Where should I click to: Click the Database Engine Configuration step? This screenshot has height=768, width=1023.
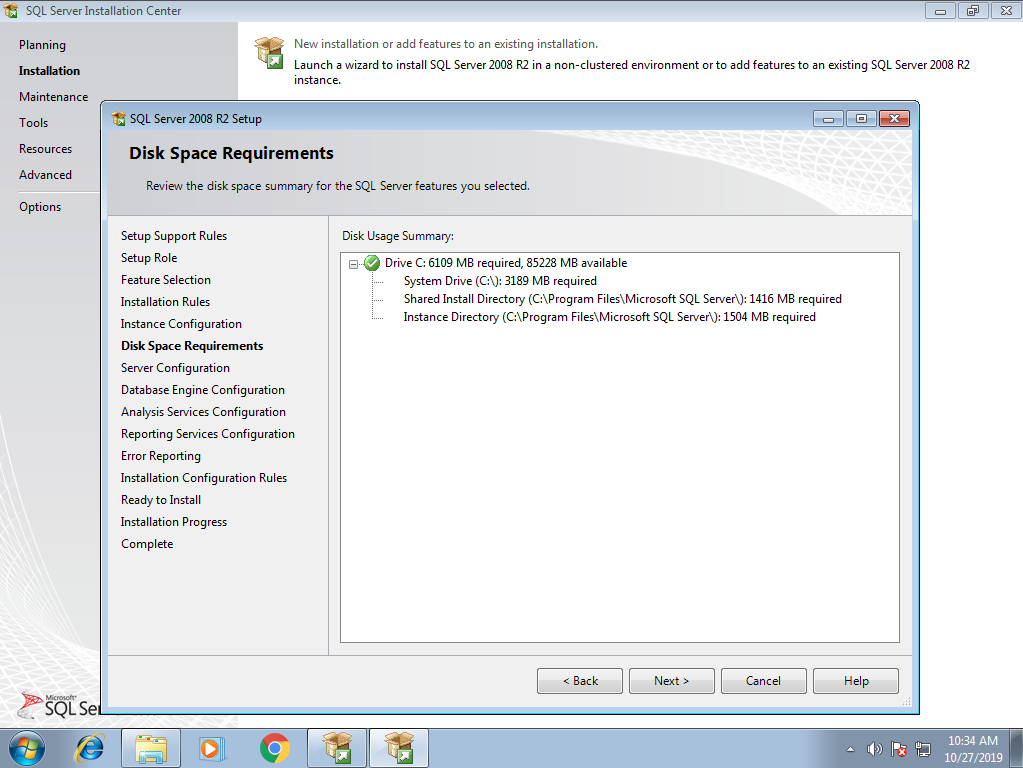coord(203,390)
